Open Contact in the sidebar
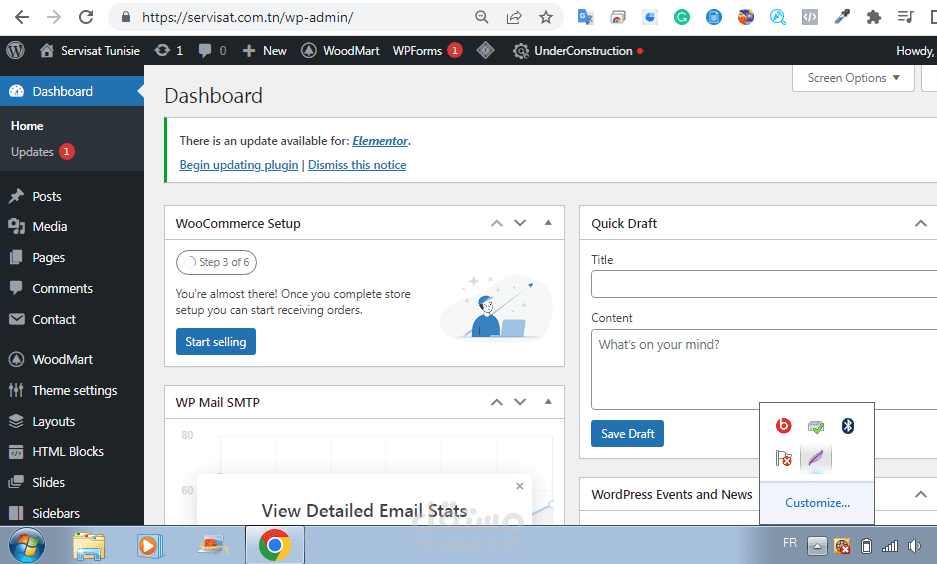Viewport: 937px width, 564px height. click(x=54, y=320)
